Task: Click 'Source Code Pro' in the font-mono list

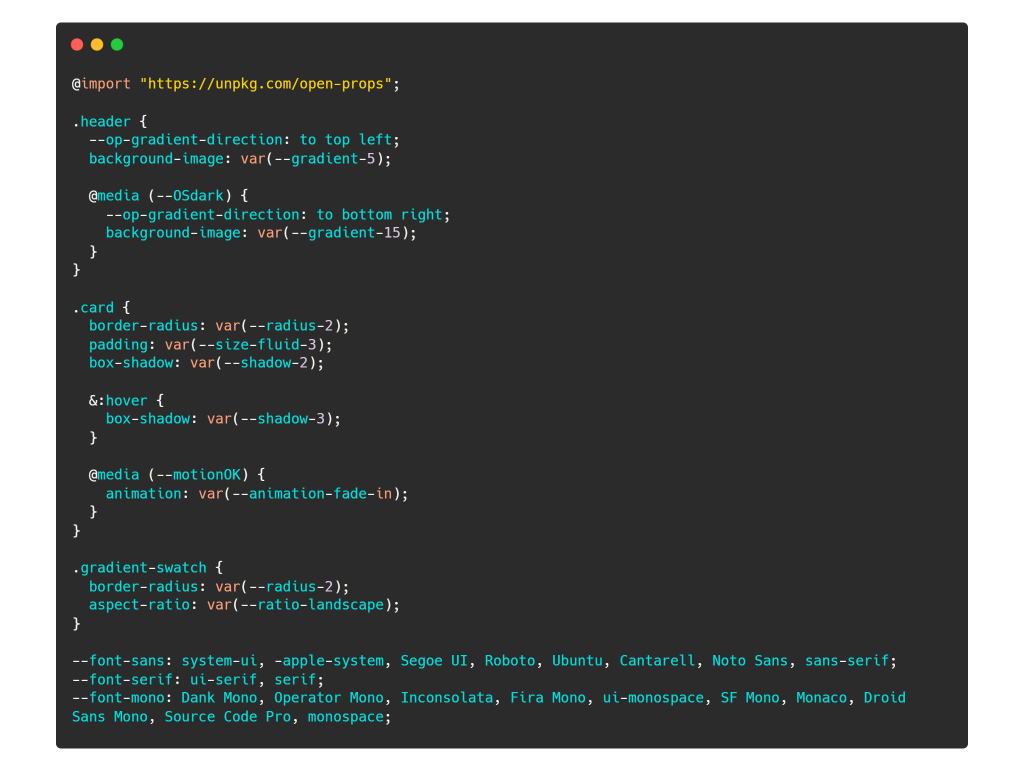Action: point(227,717)
